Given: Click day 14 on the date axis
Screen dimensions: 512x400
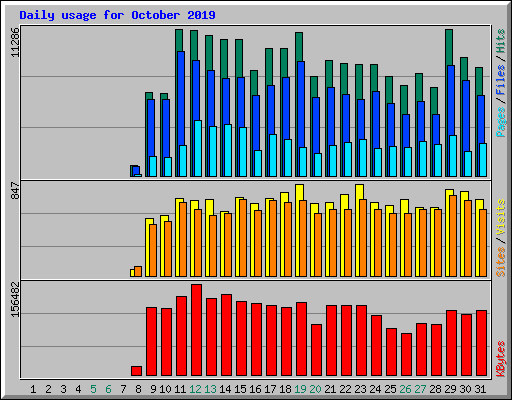Looking at the screenshot, I should [225, 389].
